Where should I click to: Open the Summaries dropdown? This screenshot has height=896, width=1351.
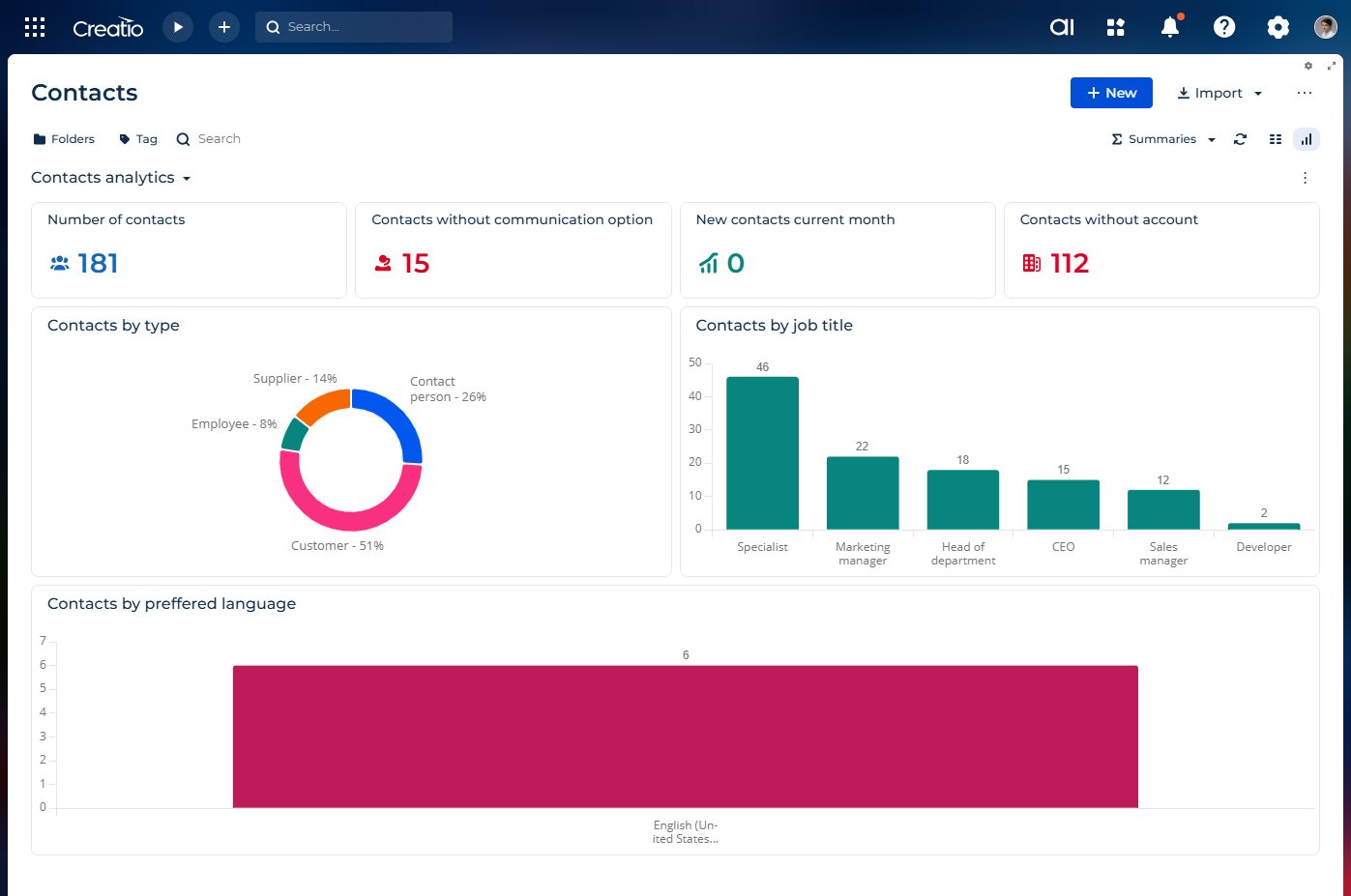pos(1163,139)
